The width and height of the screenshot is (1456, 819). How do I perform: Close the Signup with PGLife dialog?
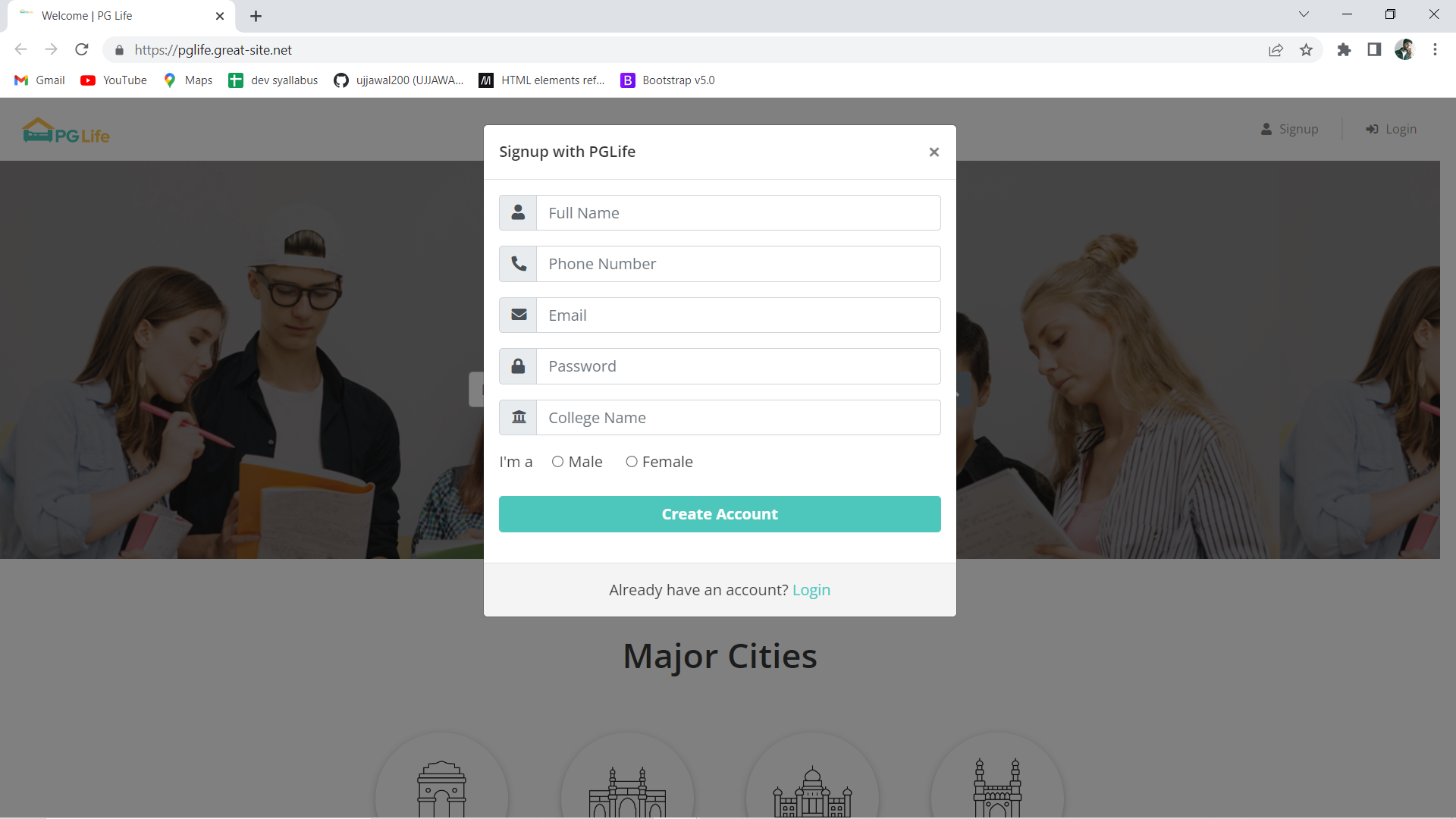click(934, 152)
